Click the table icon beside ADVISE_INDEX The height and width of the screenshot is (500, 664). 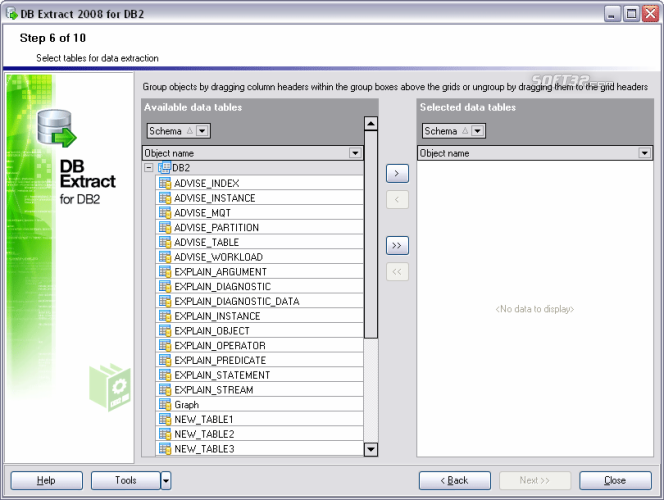[165, 183]
